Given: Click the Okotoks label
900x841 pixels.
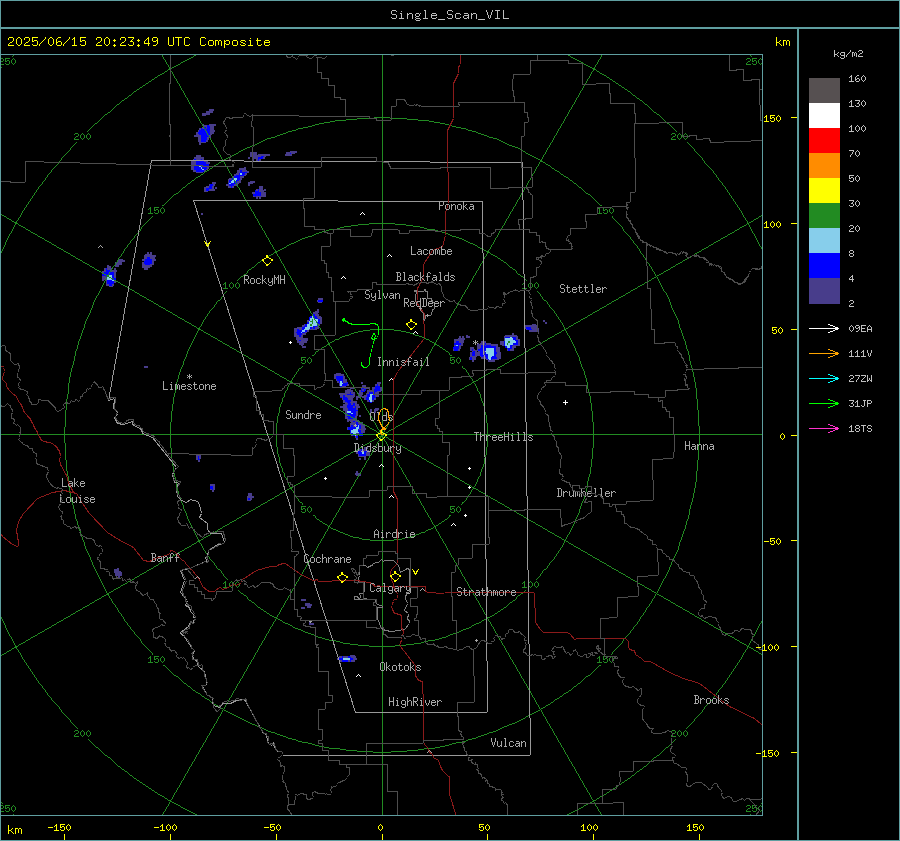Looking at the screenshot, I should pos(400,667).
